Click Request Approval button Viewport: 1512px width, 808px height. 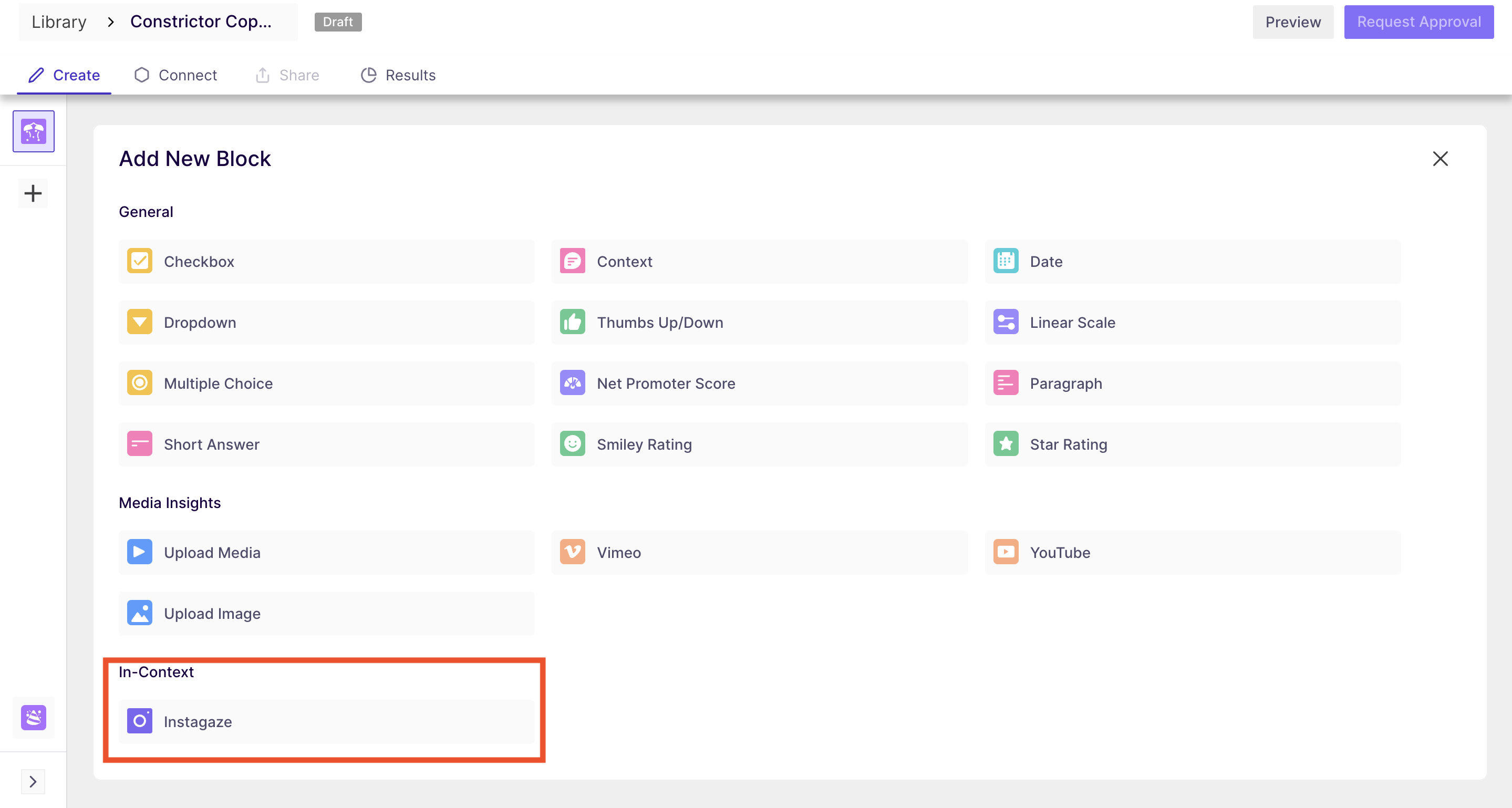(1418, 22)
